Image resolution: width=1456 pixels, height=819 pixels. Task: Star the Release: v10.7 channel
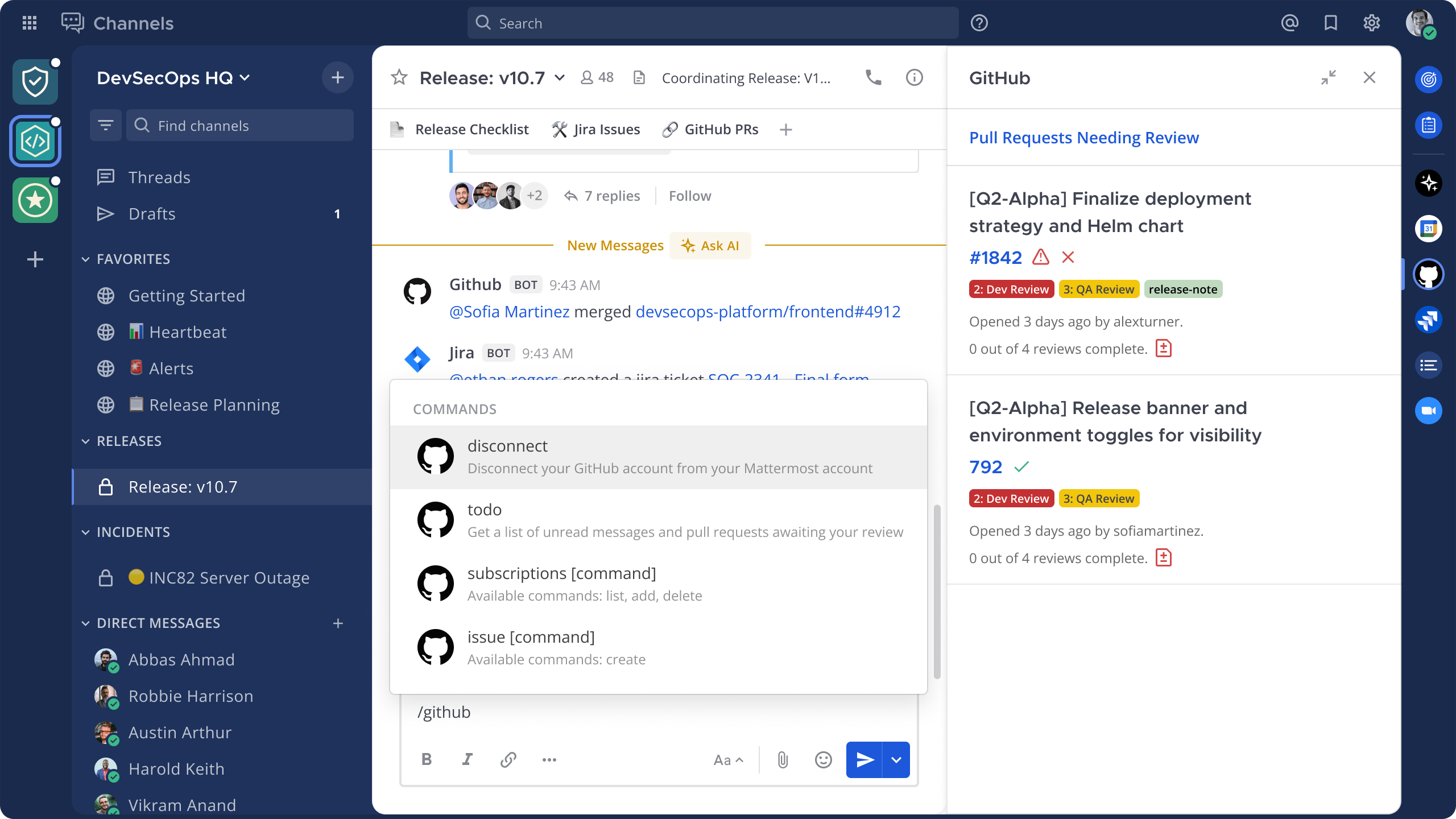pos(399,77)
